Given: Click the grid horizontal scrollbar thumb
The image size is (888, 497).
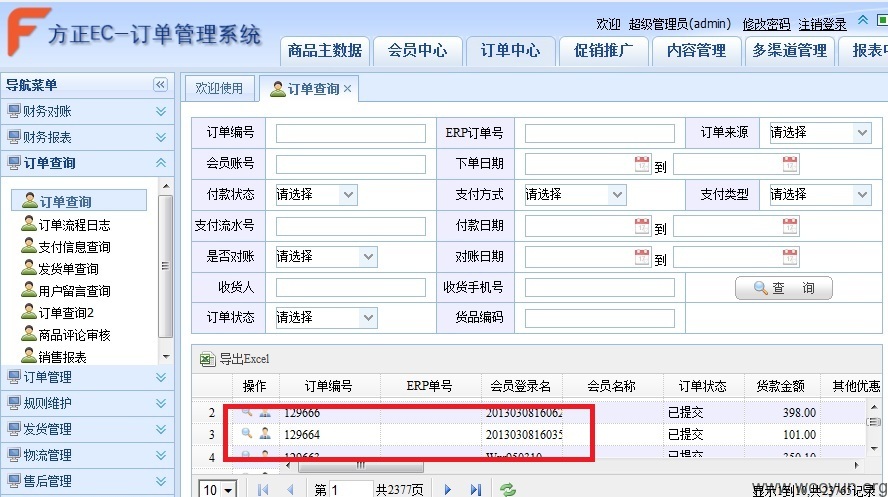Looking at the screenshot, I should [x=361, y=466].
